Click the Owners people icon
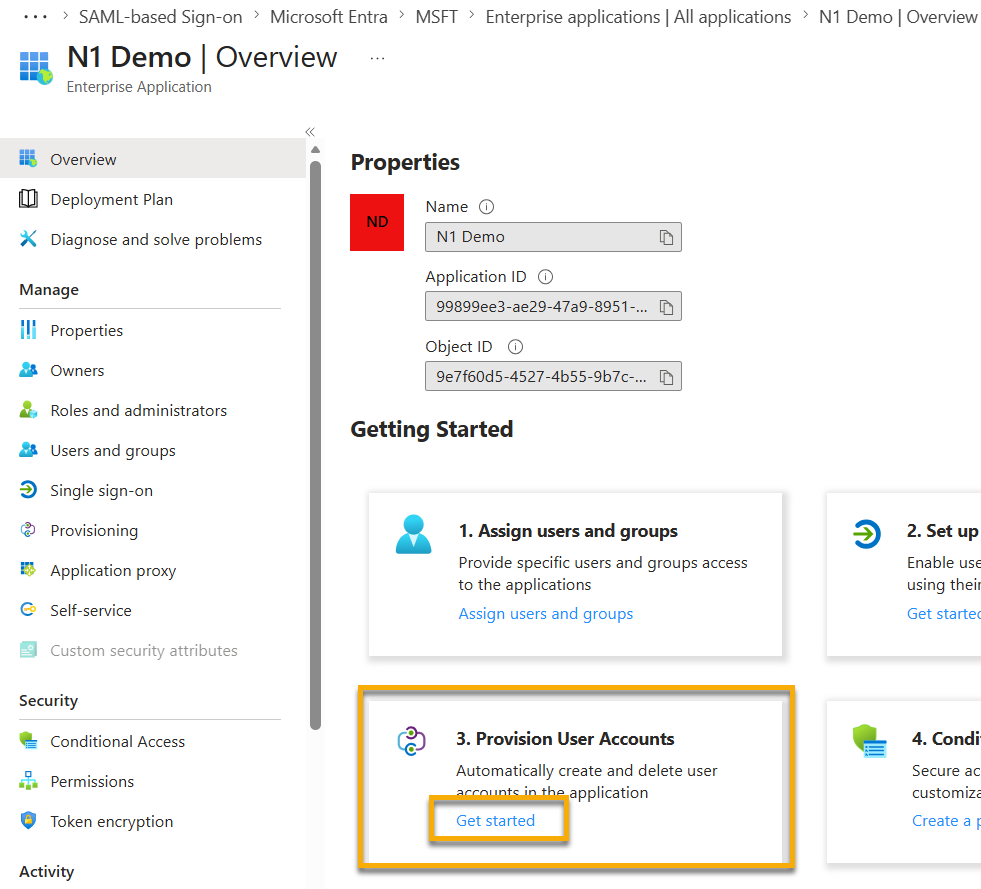 click(28, 370)
